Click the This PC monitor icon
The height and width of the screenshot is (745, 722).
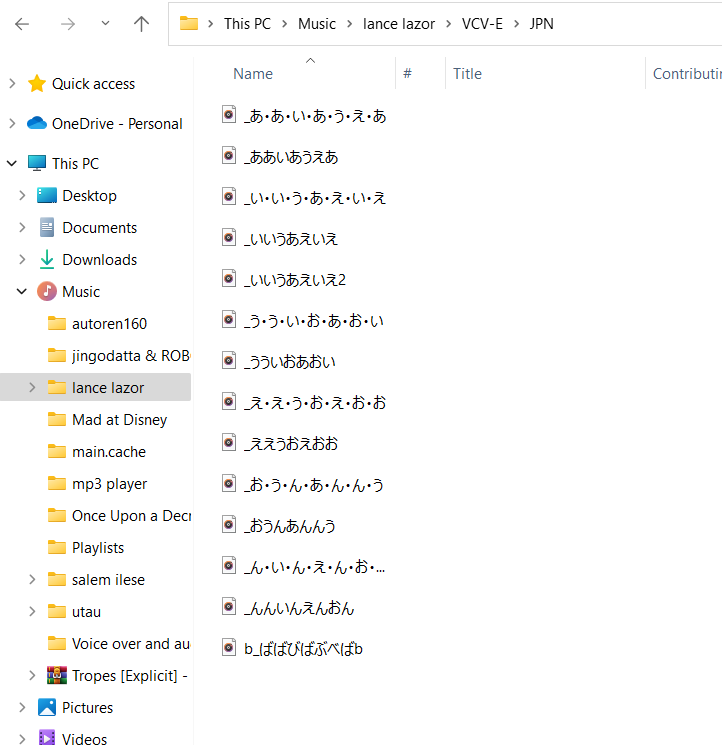pyautogui.click(x=37, y=163)
